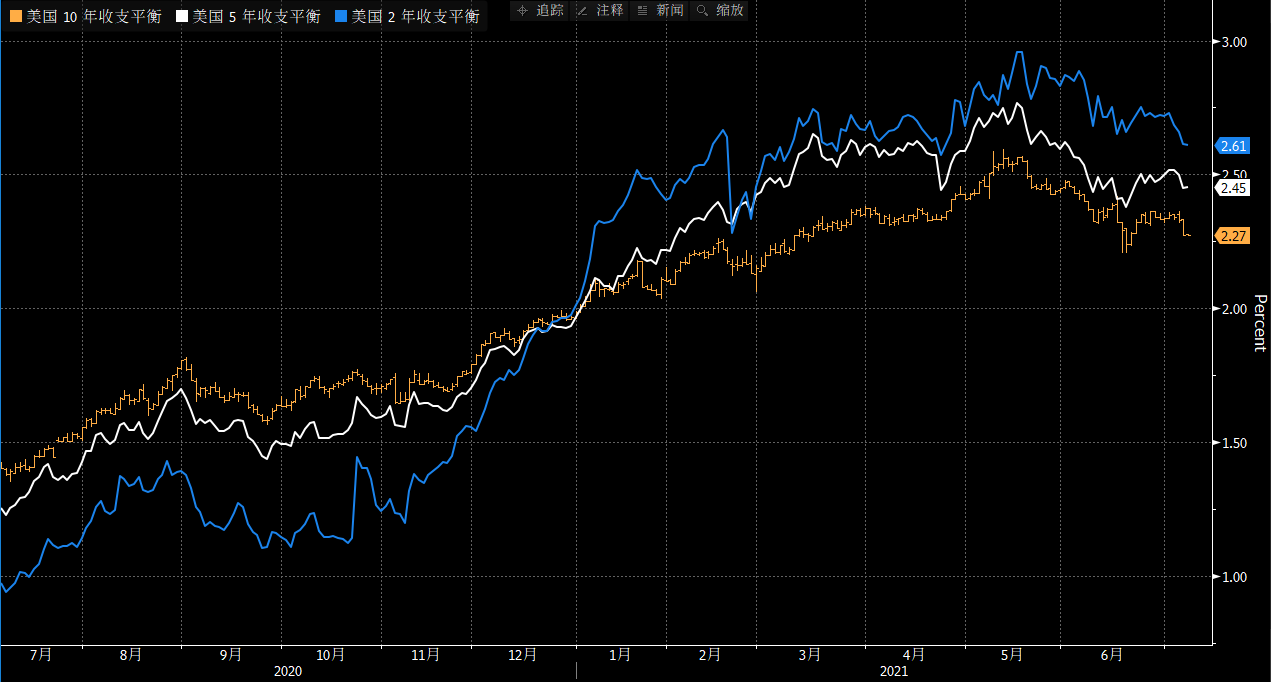Viewport: 1271px width, 682px height.
Task: Click the 1.00 y-axis label
Action: point(1234,577)
